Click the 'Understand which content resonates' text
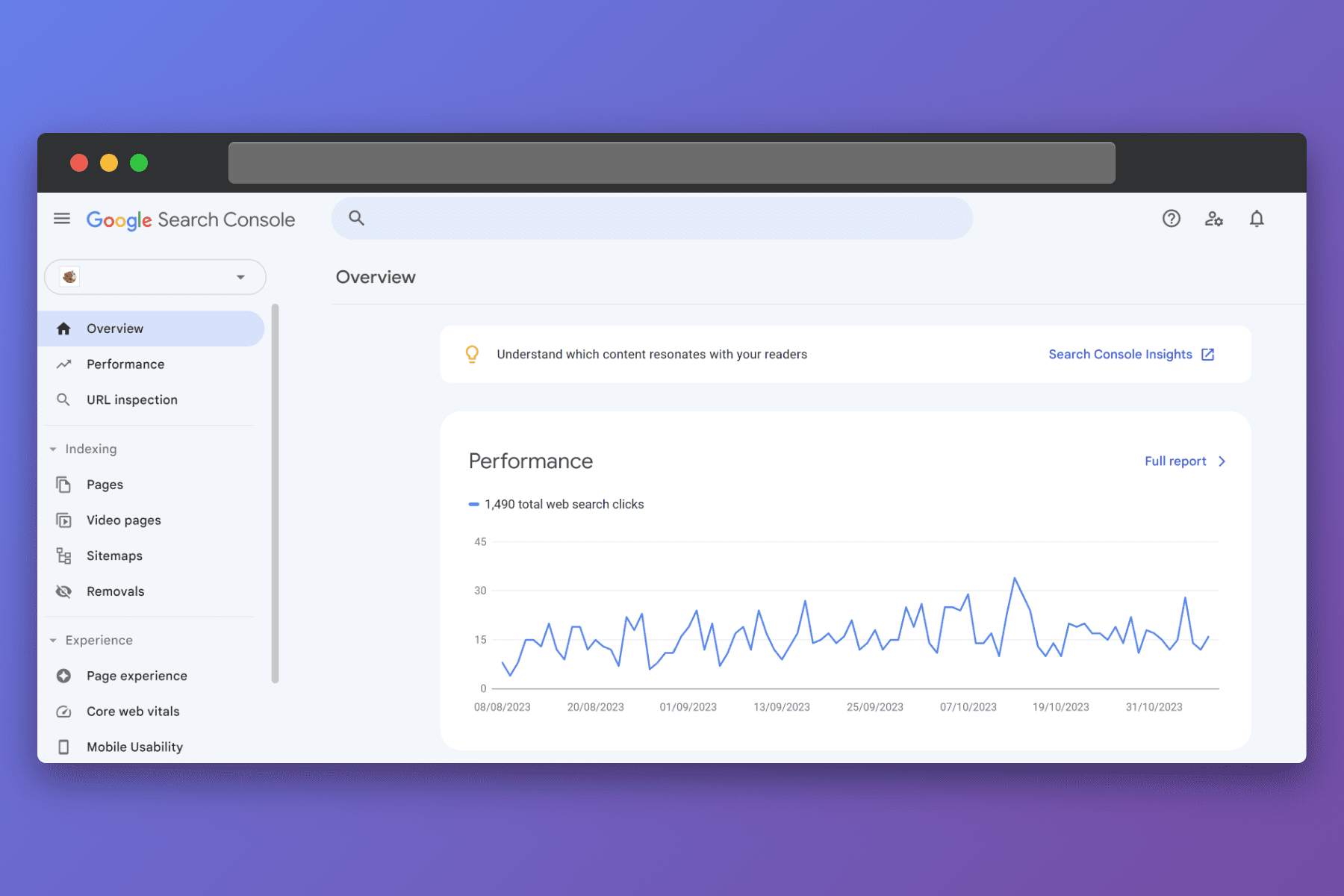This screenshot has width=1344, height=896. click(x=652, y=355)
